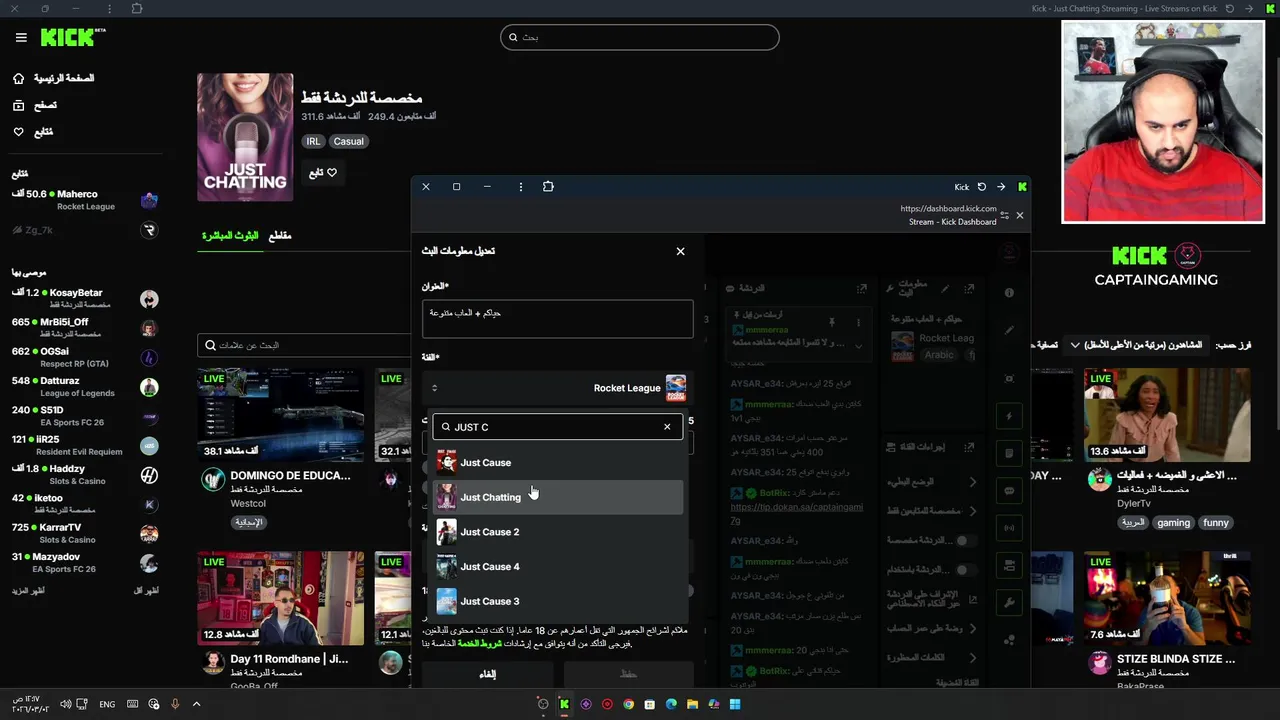Screen dimensions: 1280x720
Task: Select Just Cause 4 from the category list
Action: pyautogui.click(x=558, y=567)
